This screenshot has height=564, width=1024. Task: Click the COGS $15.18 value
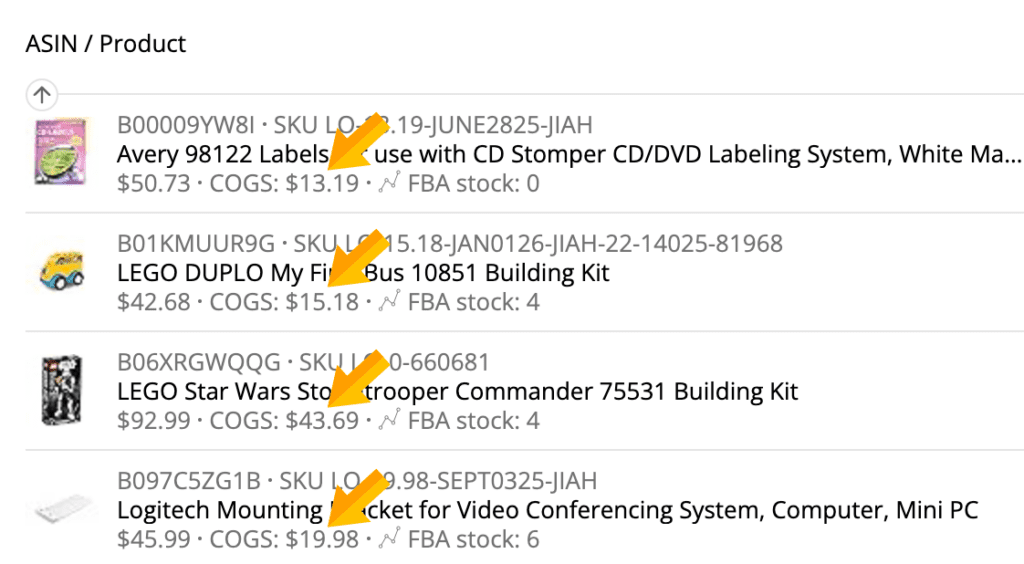pos(322,302)
